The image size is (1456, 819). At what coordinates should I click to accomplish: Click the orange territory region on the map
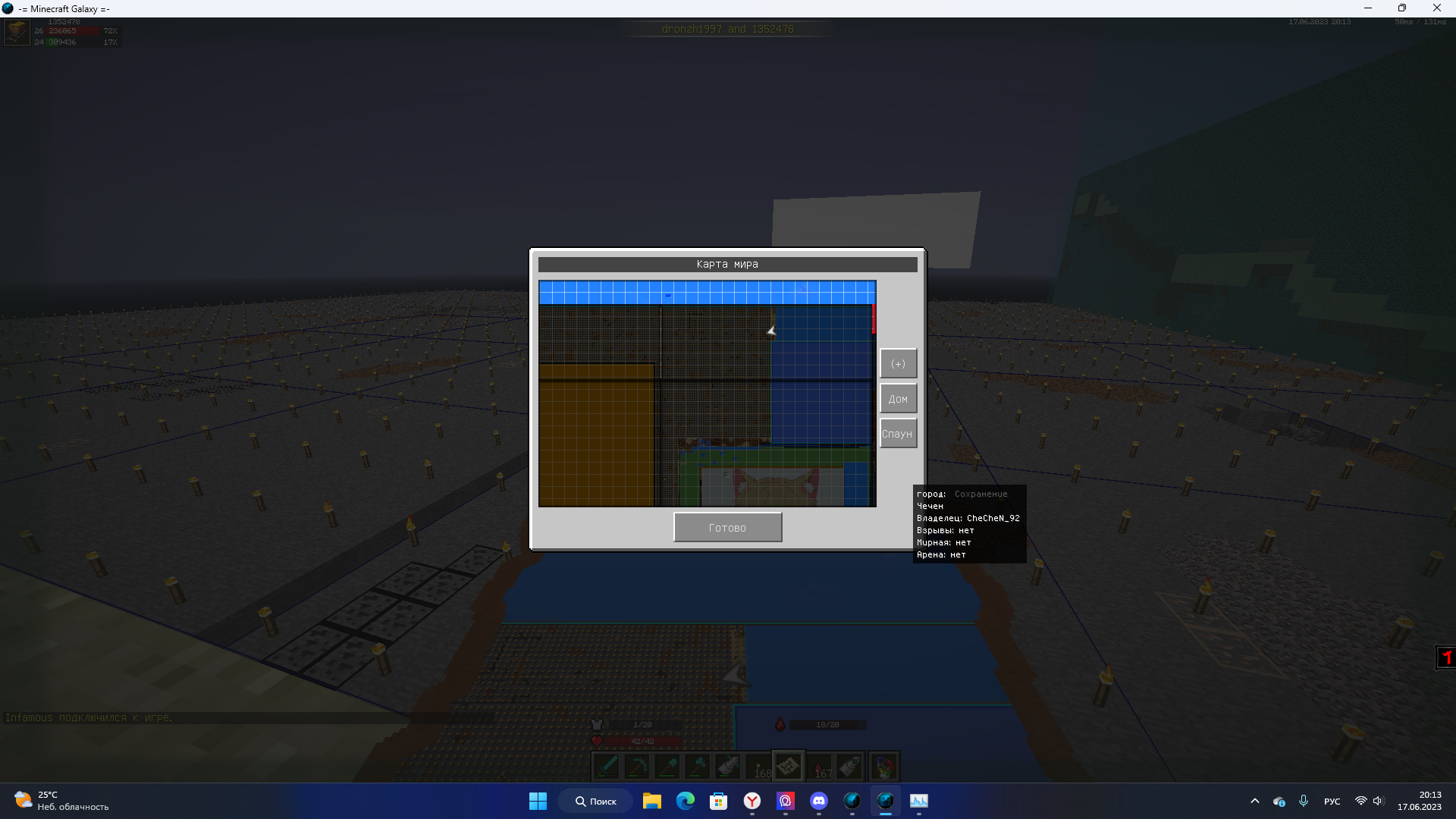(x=596, y=436)
